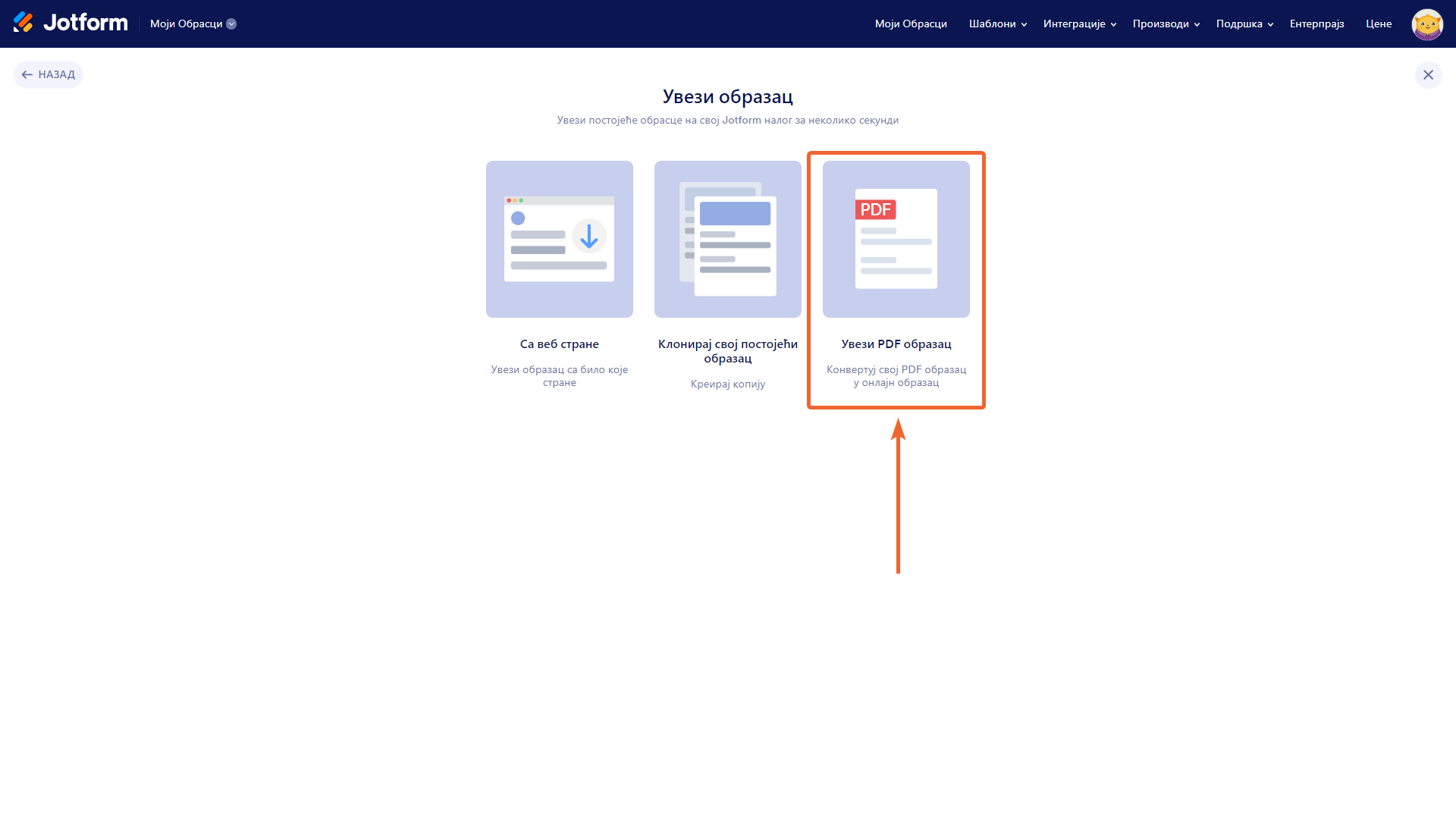Open Моји Обрасци in right navigation

tap(911, 24)
